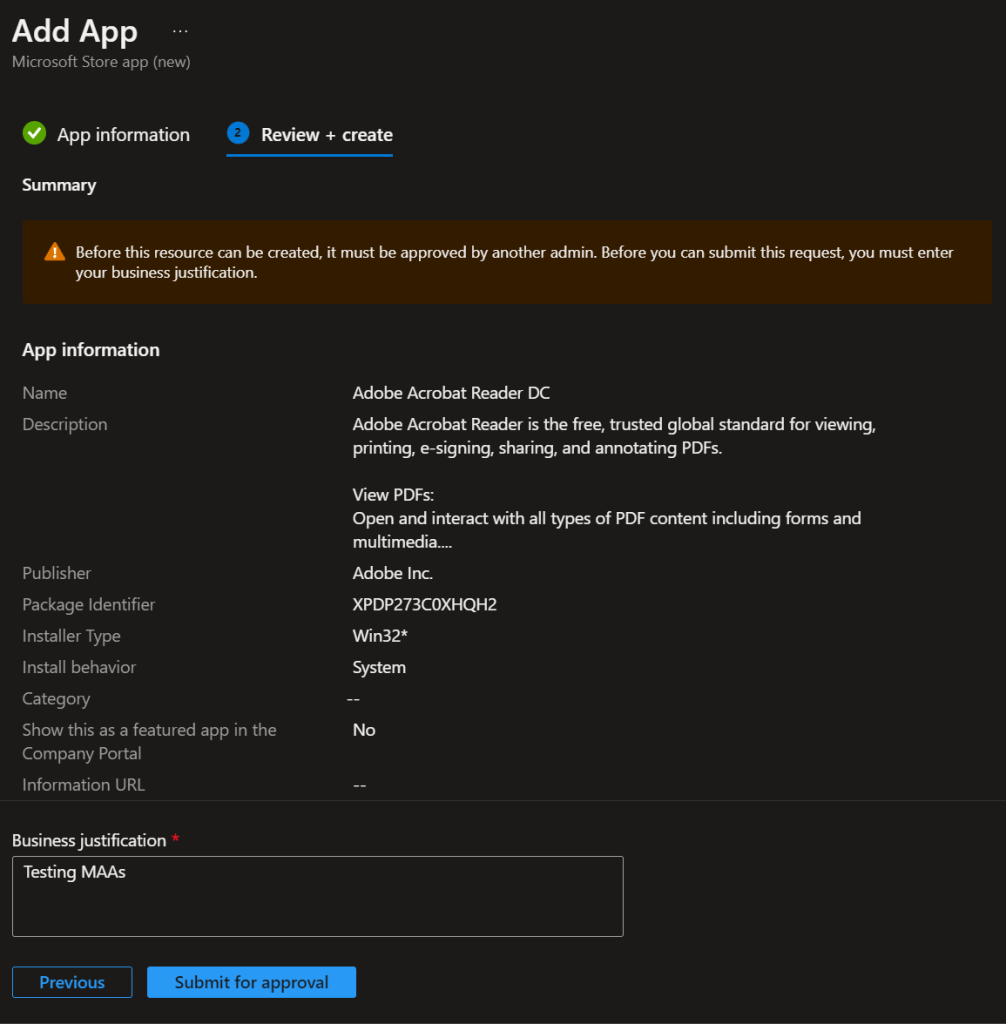Click Submit for approval

click(x=251, y=982)
